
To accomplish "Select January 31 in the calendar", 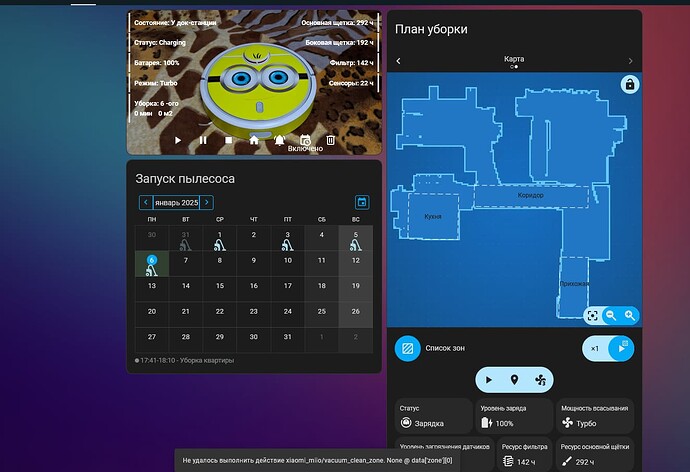I will [287, 340].
